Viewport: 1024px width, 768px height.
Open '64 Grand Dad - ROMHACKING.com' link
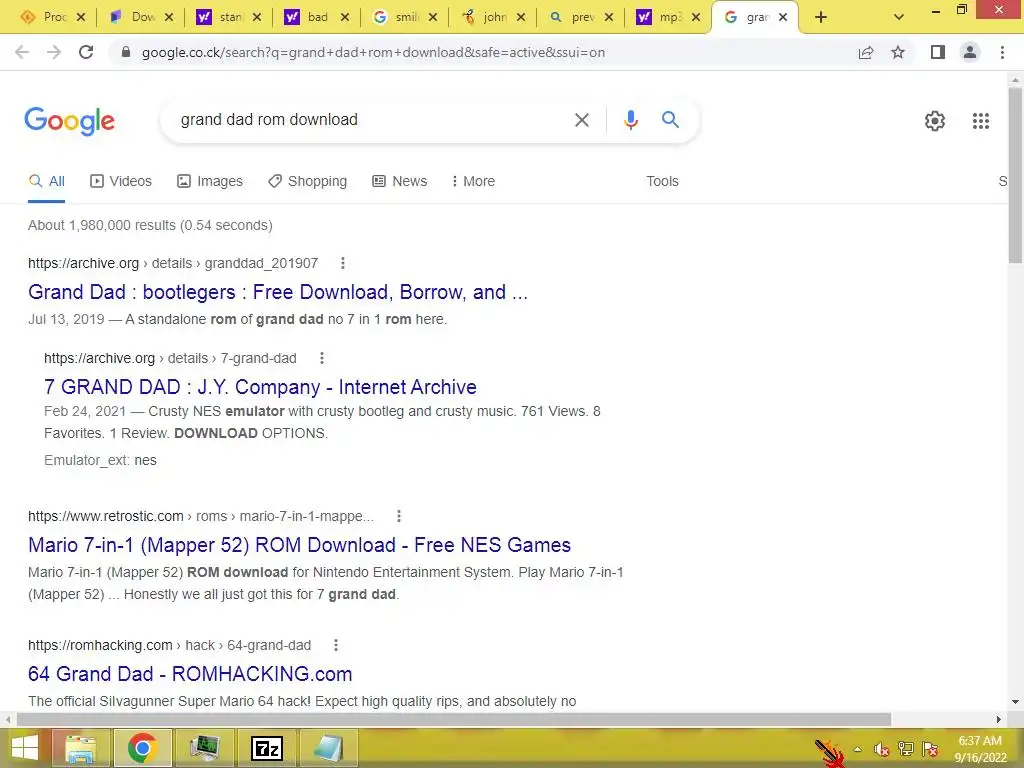click(x=190, y=674)
